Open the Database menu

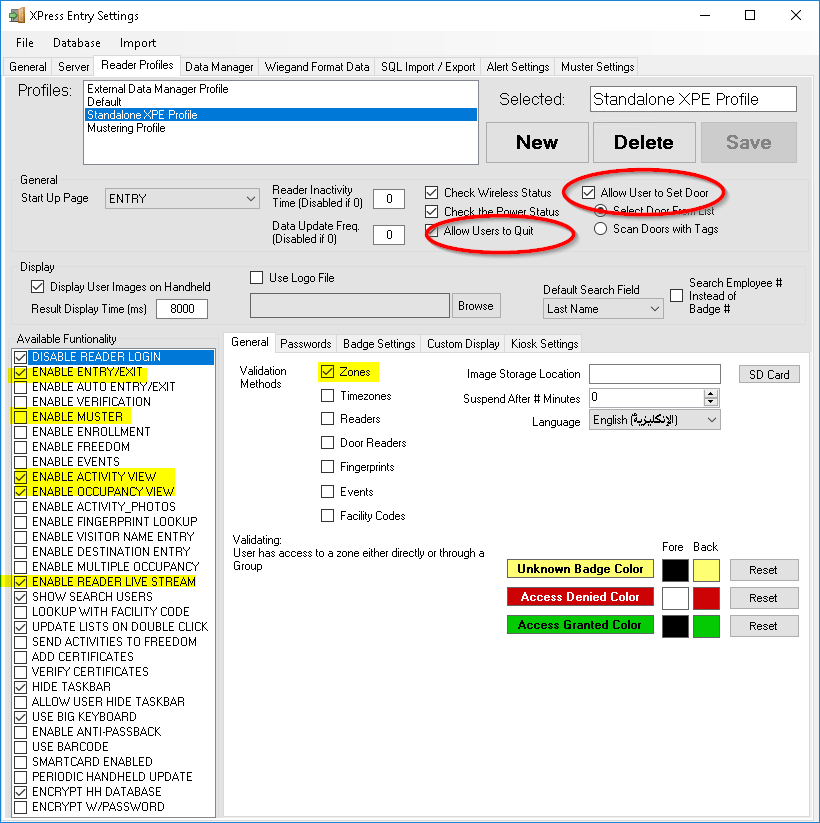point(77,43)
